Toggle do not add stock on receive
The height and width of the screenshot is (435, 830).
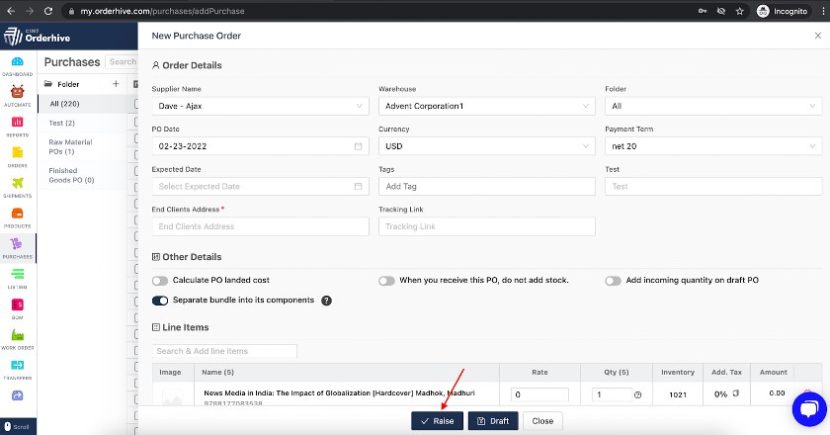click(386, 281)
